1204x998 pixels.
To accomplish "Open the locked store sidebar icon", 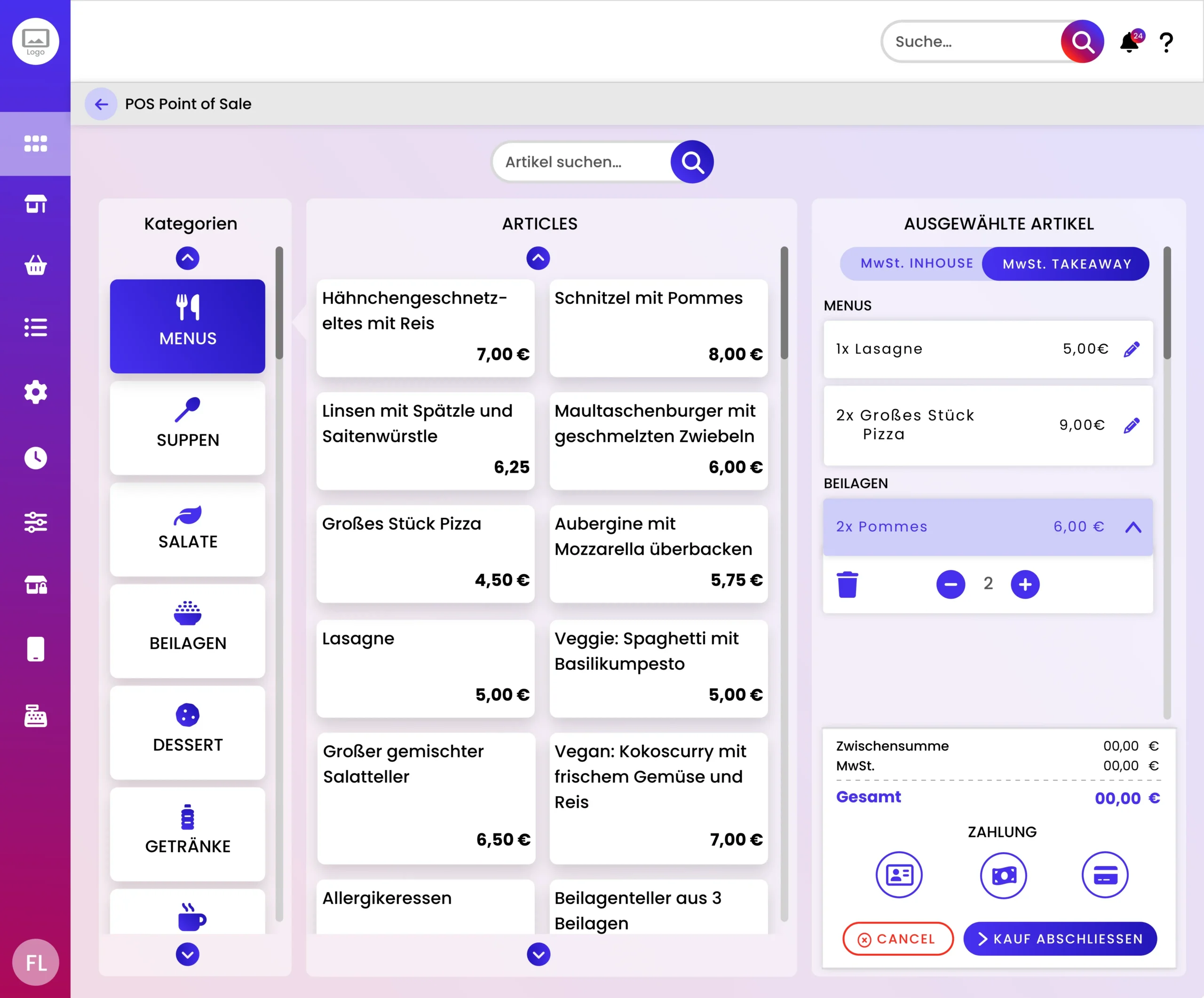I will pyautogui.click(x=36, y=585).
